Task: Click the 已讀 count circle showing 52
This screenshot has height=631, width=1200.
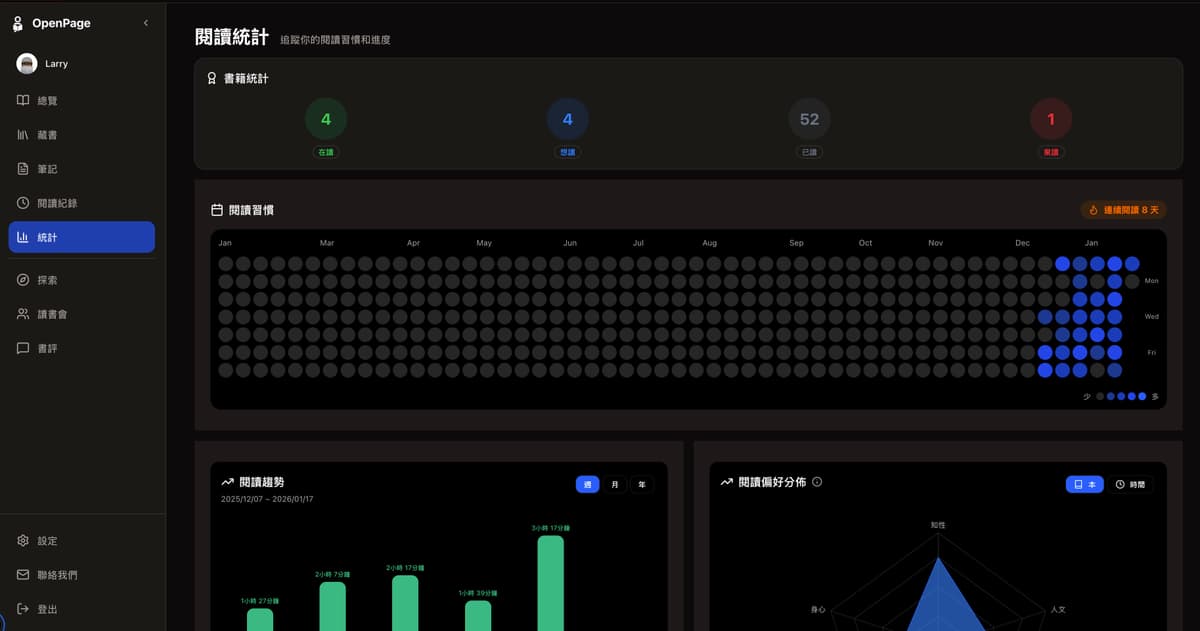Action: tap(809, 119)
